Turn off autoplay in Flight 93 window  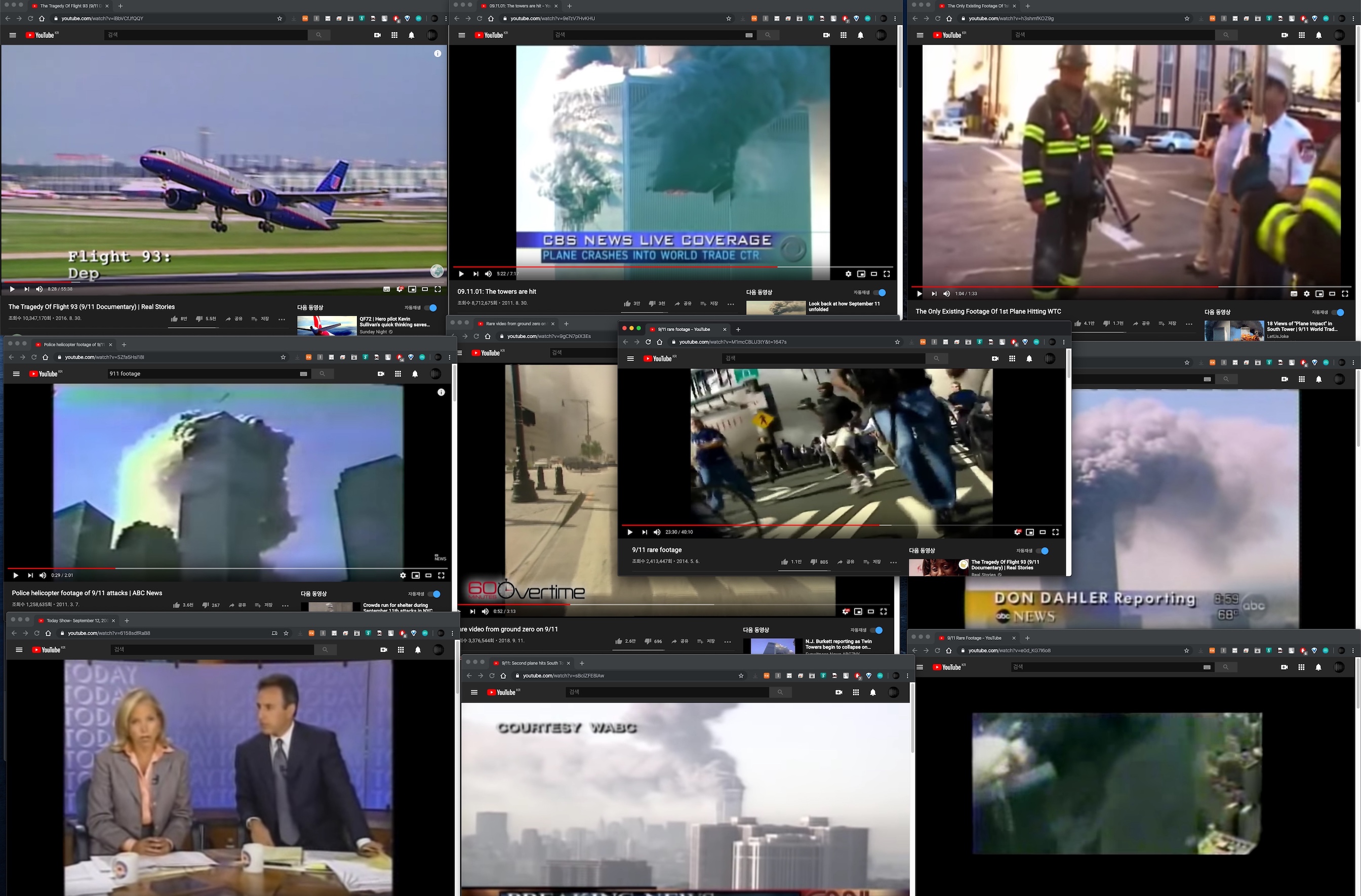pos(431,308)
